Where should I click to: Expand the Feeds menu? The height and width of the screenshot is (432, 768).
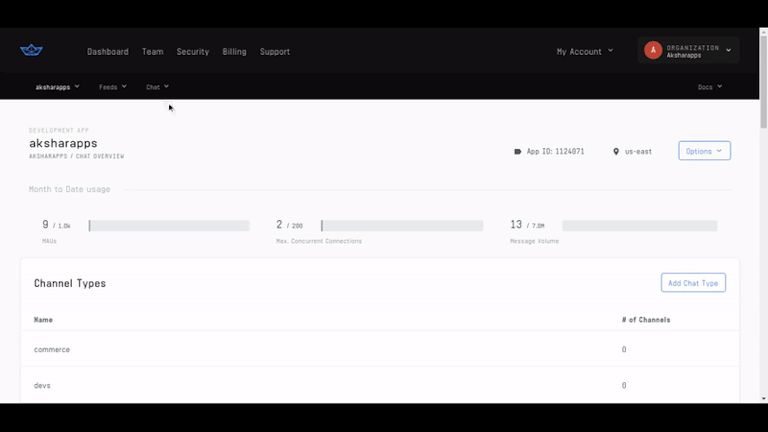(113, 87)
